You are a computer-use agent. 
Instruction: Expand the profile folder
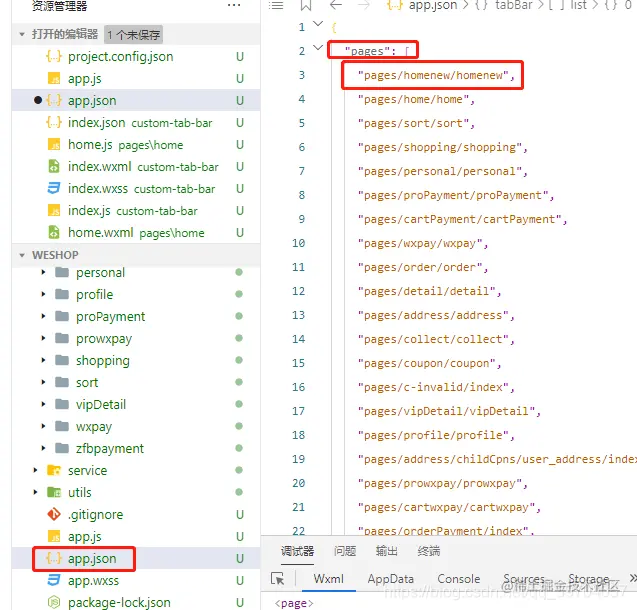coord(43,294)
